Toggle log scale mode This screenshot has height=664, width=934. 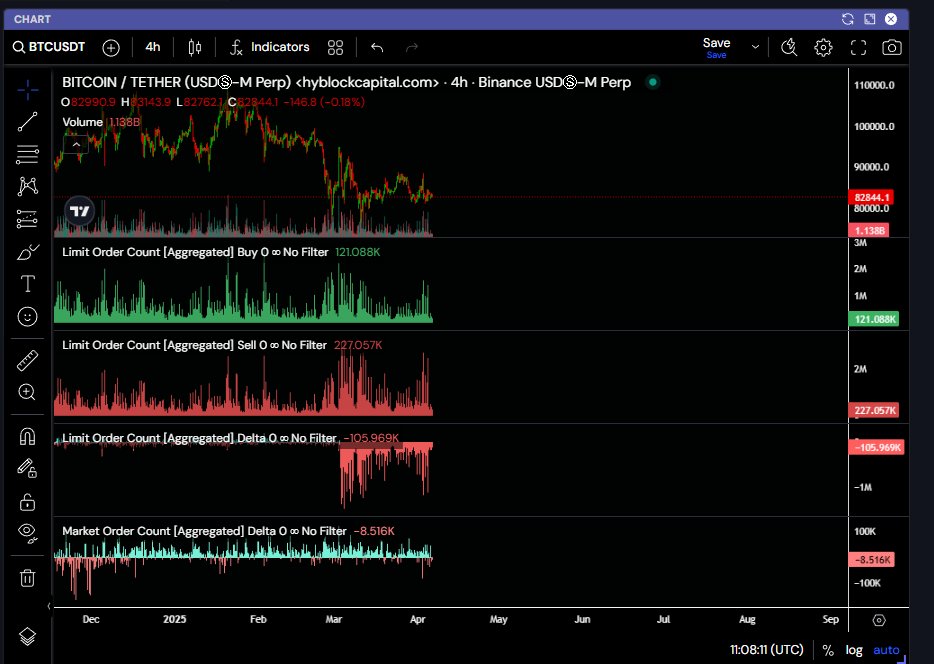click(854, 650)
